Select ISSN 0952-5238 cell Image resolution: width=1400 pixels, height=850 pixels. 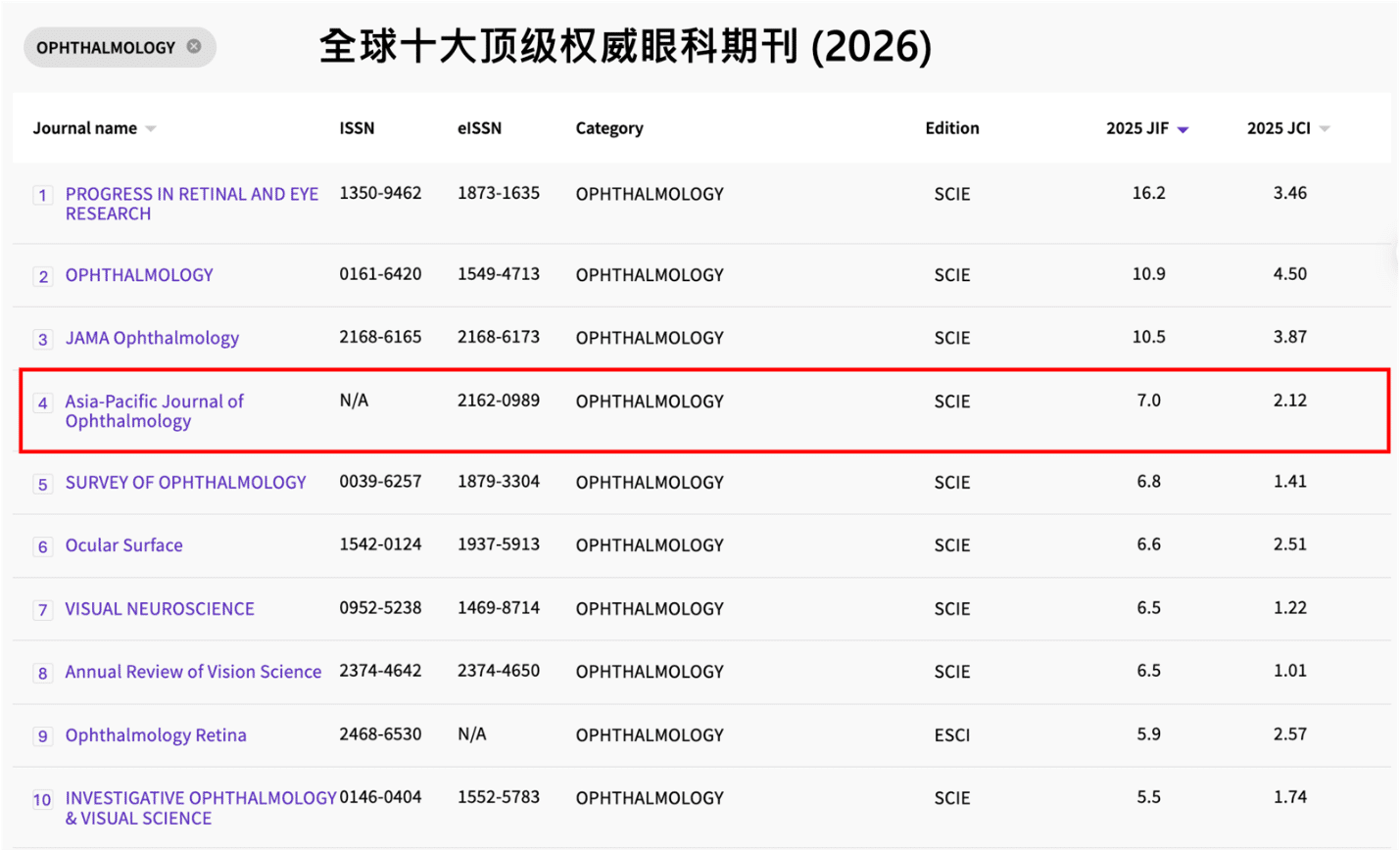380,608
